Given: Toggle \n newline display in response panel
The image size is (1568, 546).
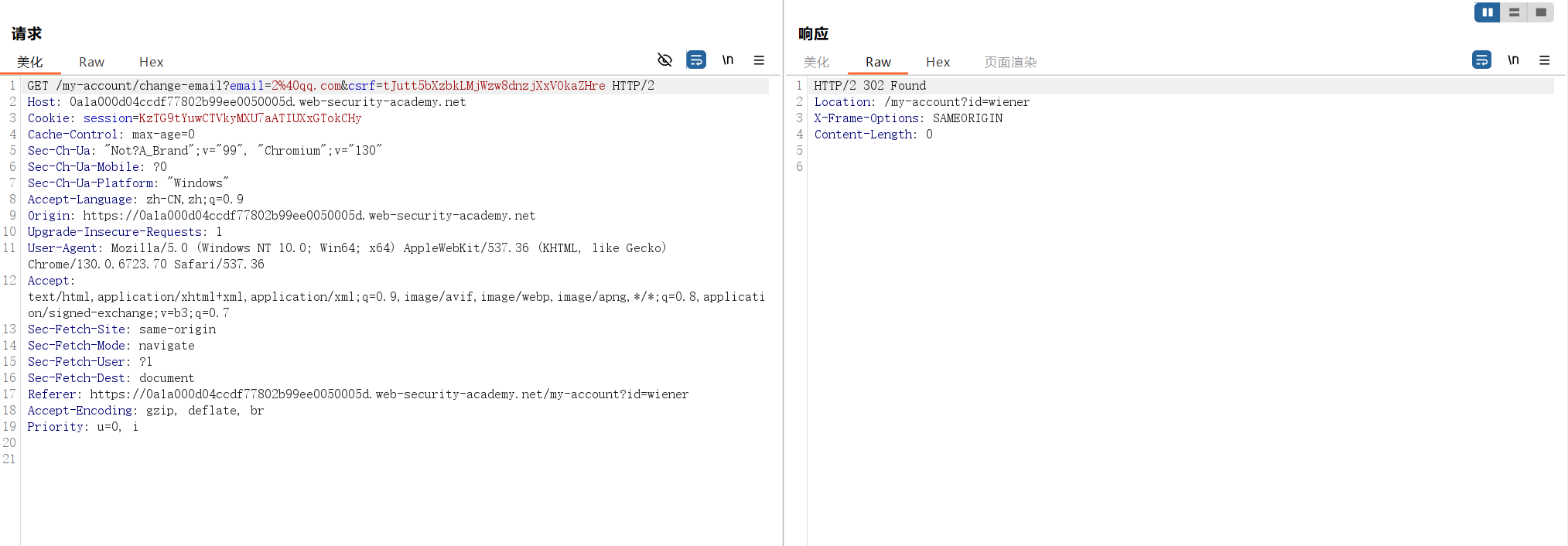Looking at the screenshot, I should point(1513,60).
